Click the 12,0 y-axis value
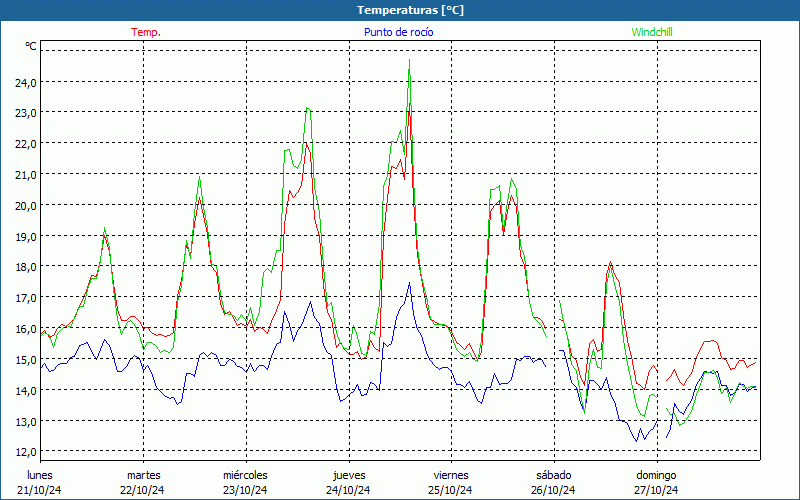This screenshot has height=500, width=800. 26,452
